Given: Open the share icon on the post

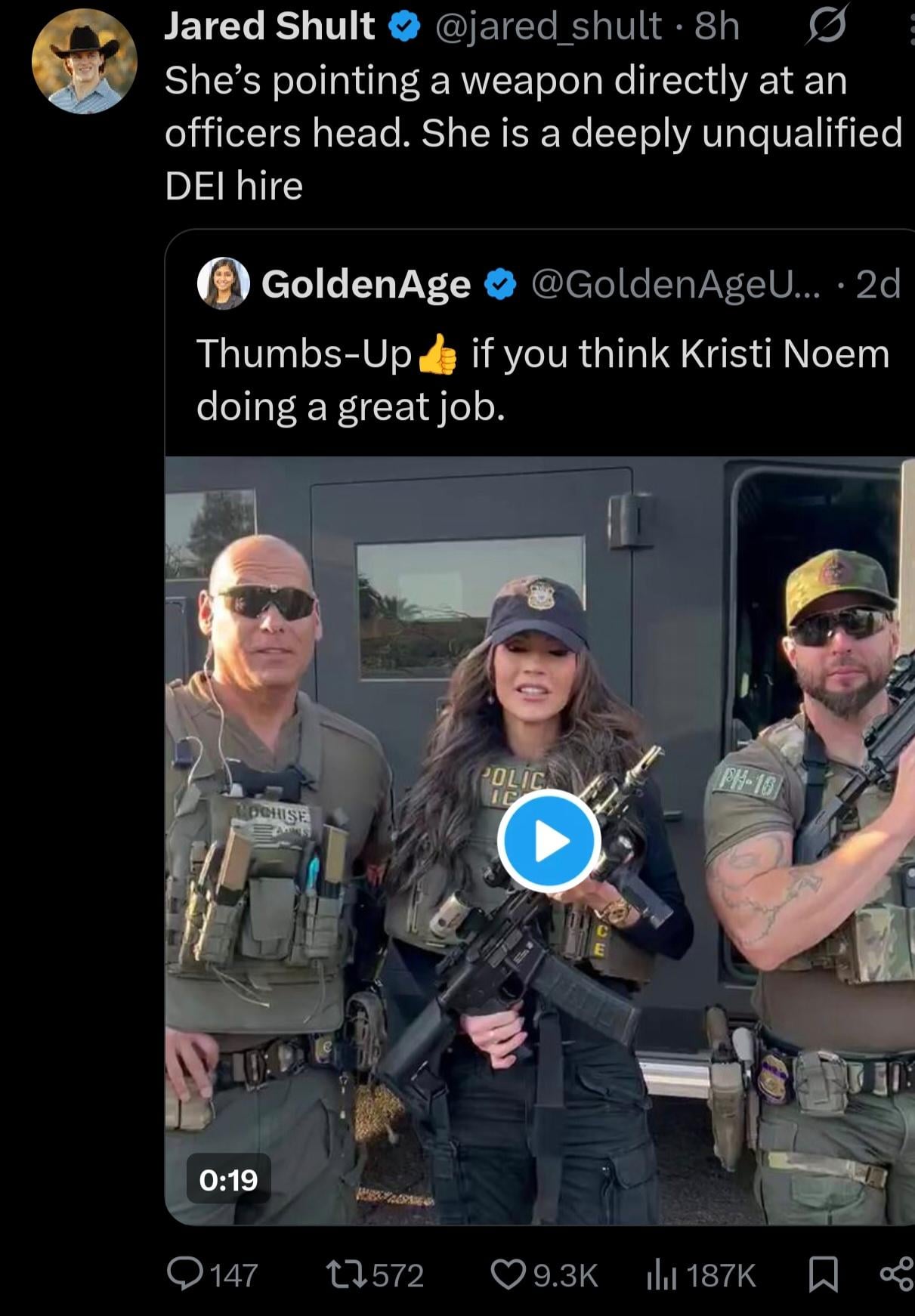Looking at the screenshot, I should (898, 1275).
